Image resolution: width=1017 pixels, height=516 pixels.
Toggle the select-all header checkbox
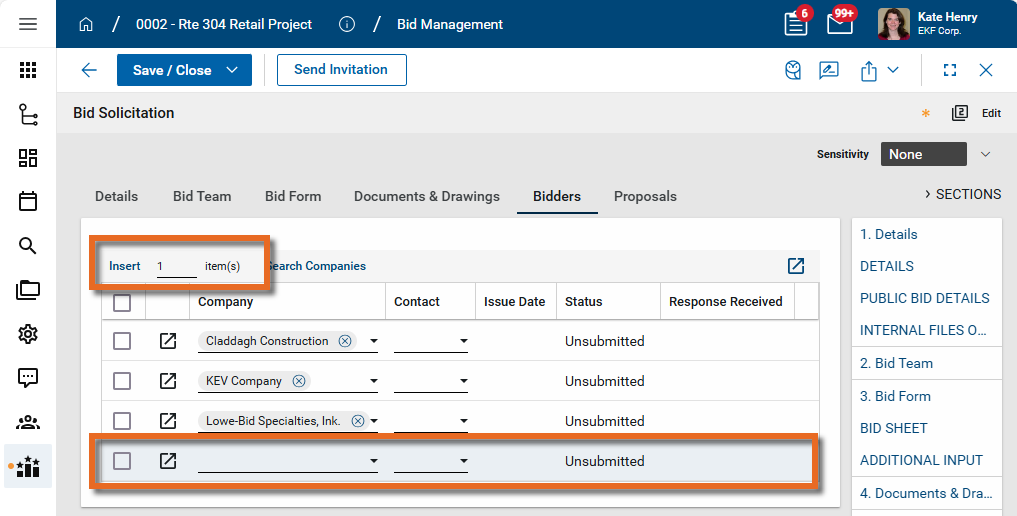[122, 302]
